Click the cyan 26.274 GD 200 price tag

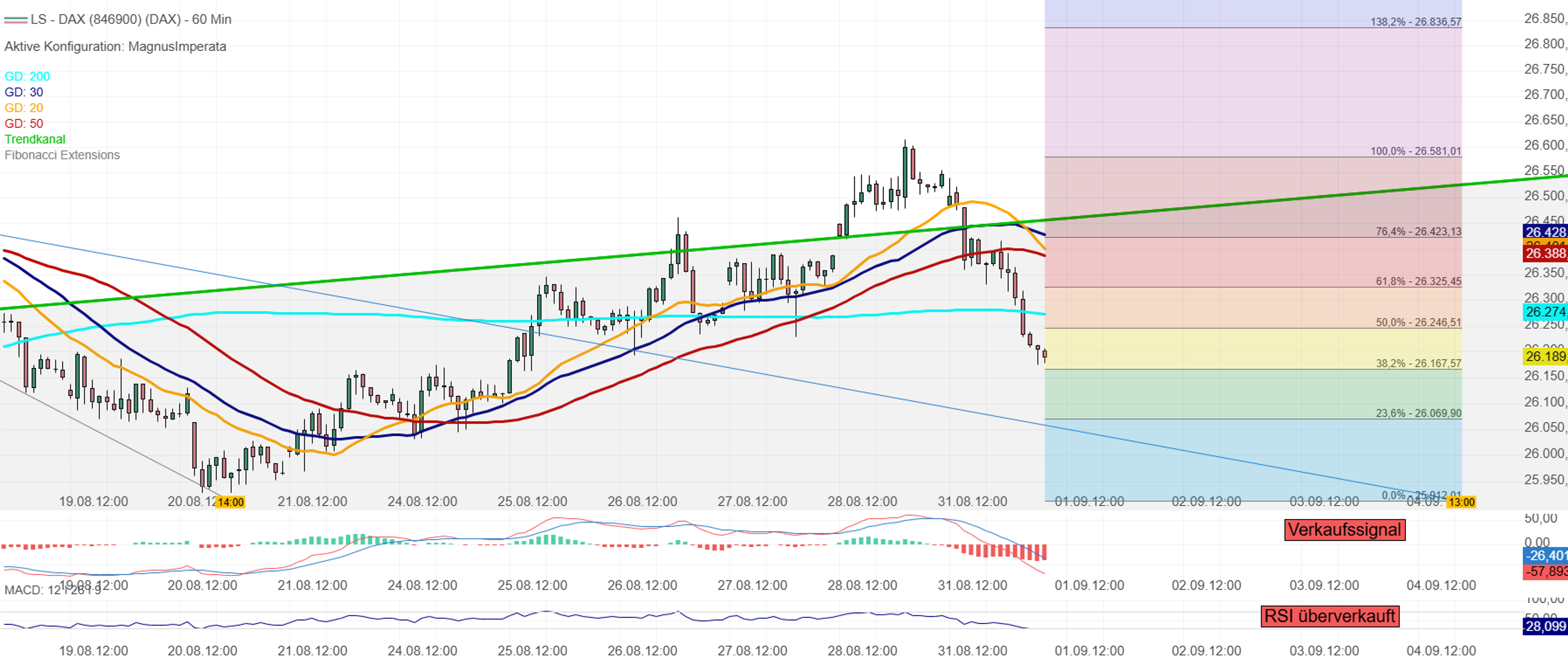[1545, 312]
